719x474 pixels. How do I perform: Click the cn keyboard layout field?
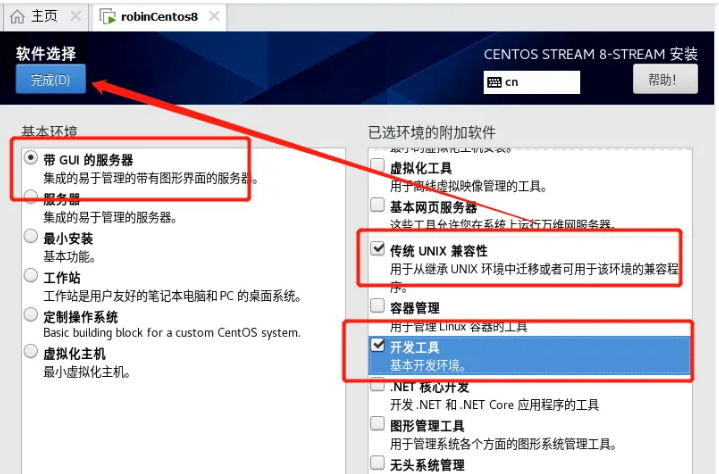tap(531, 83)
